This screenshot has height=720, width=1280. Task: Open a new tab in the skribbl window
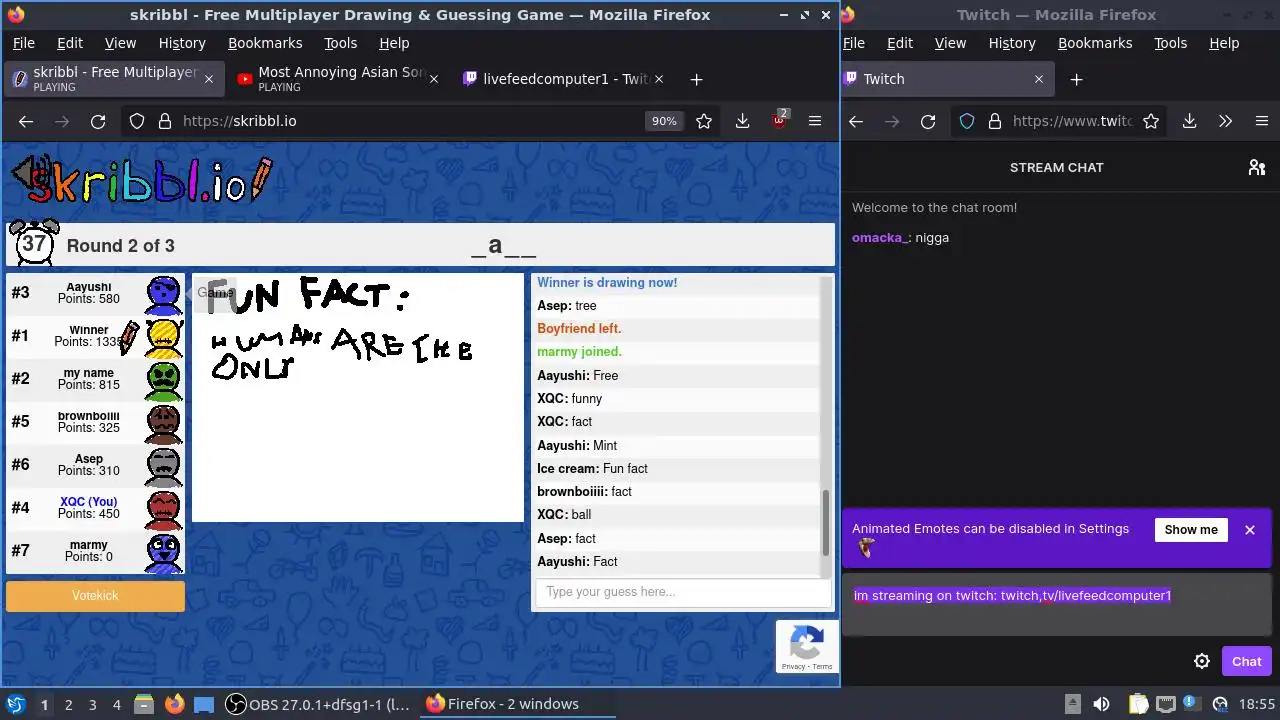(x=696, y=79)
